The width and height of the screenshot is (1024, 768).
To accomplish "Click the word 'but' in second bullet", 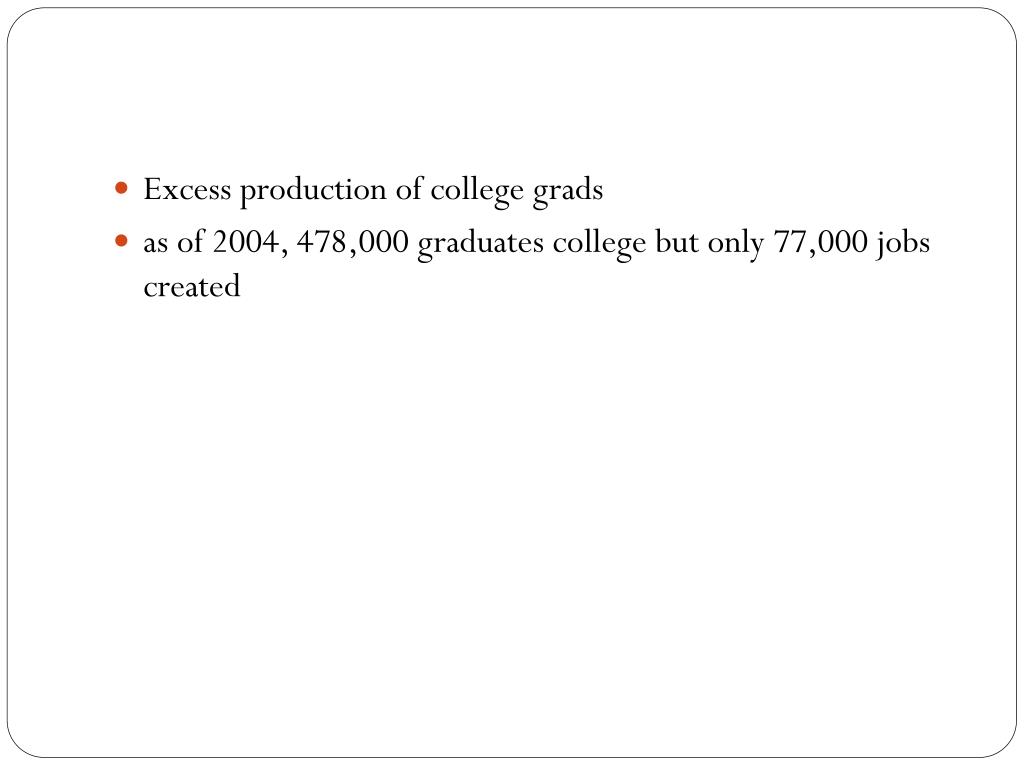I will (x=677, y=242).
